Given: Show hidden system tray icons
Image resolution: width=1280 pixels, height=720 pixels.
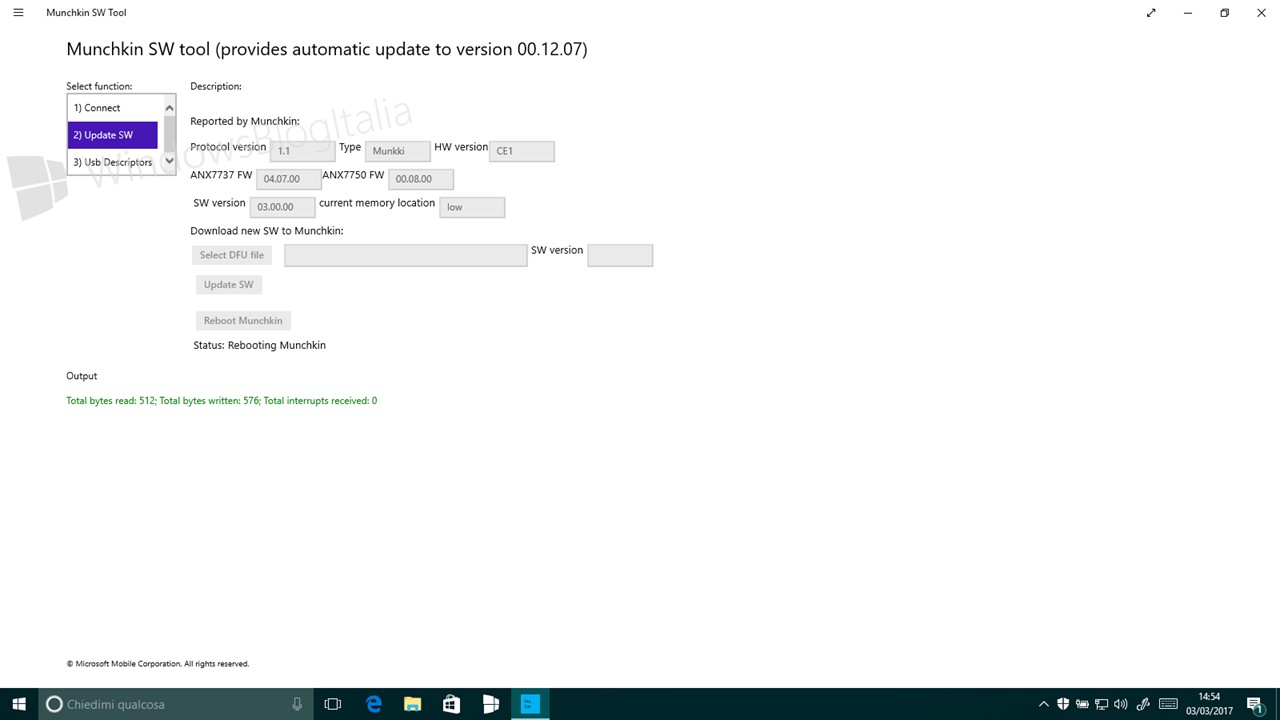Looking at the screenshot, I should click(x=1044, y=704).
